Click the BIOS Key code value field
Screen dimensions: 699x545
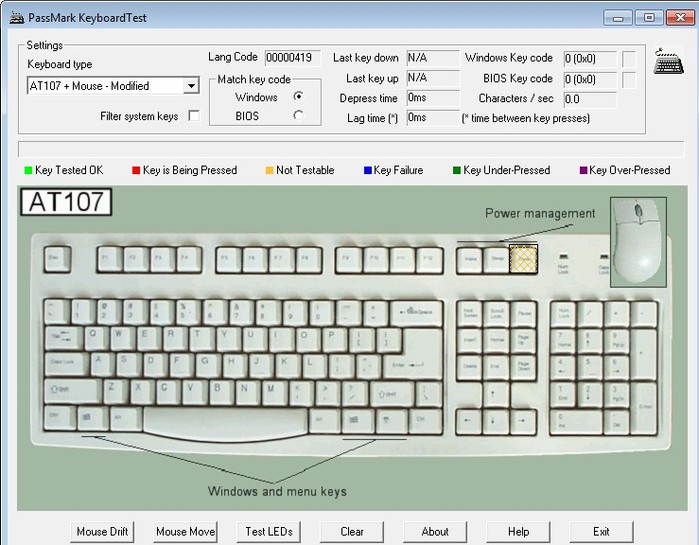[x=590, y=79]
